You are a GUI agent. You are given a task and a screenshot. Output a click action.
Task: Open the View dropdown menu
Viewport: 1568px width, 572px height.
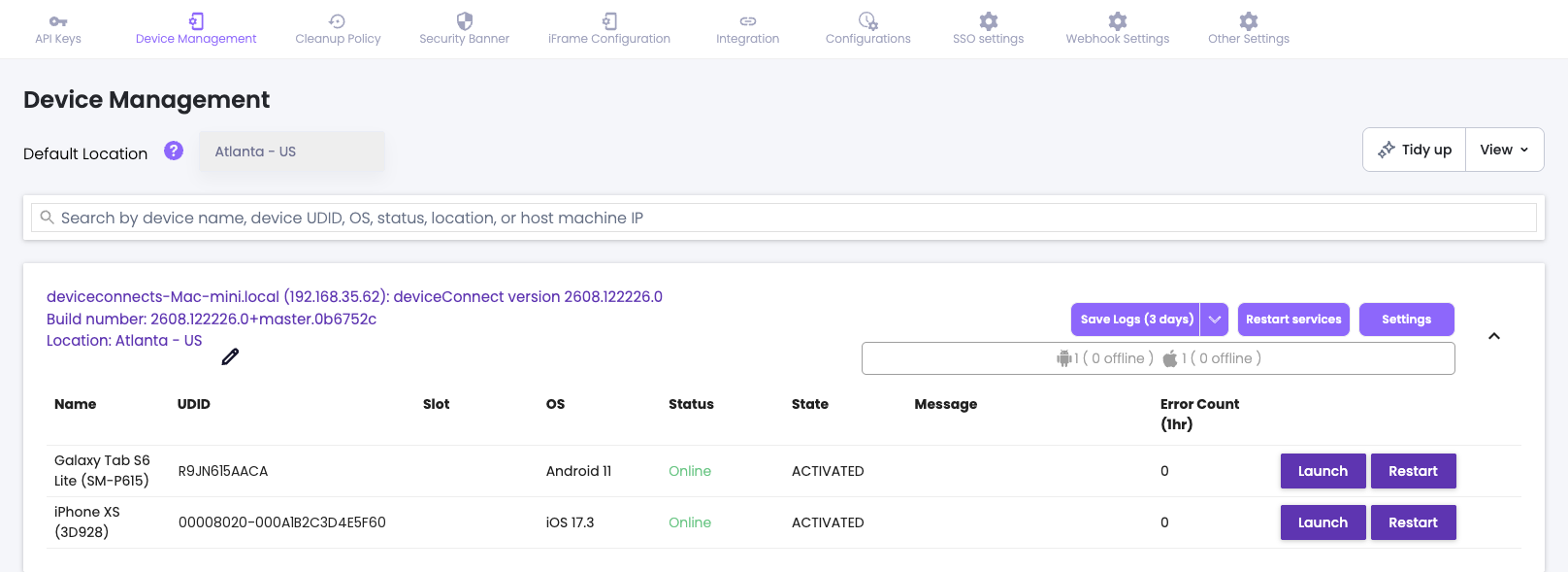(x=1504, y=150)
